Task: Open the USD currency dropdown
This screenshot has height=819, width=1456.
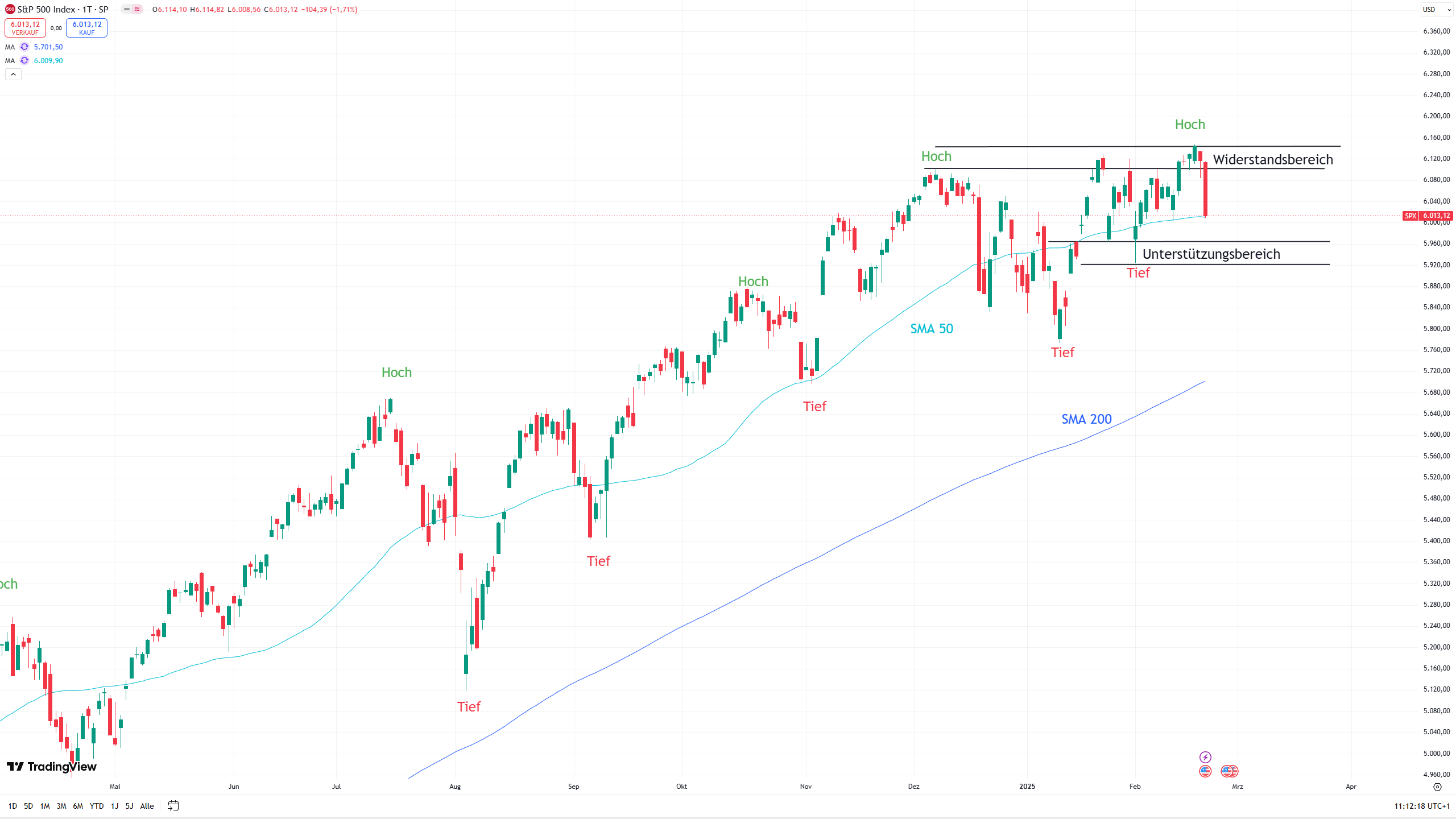Action: click(1436, 10)
